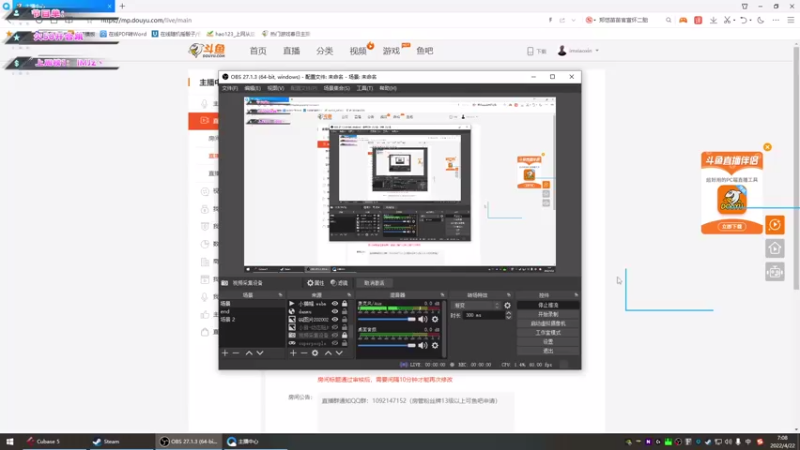Open the 工具(T) menu in OBS
Screen dimensions: 800x450
(x=364, y=88)
